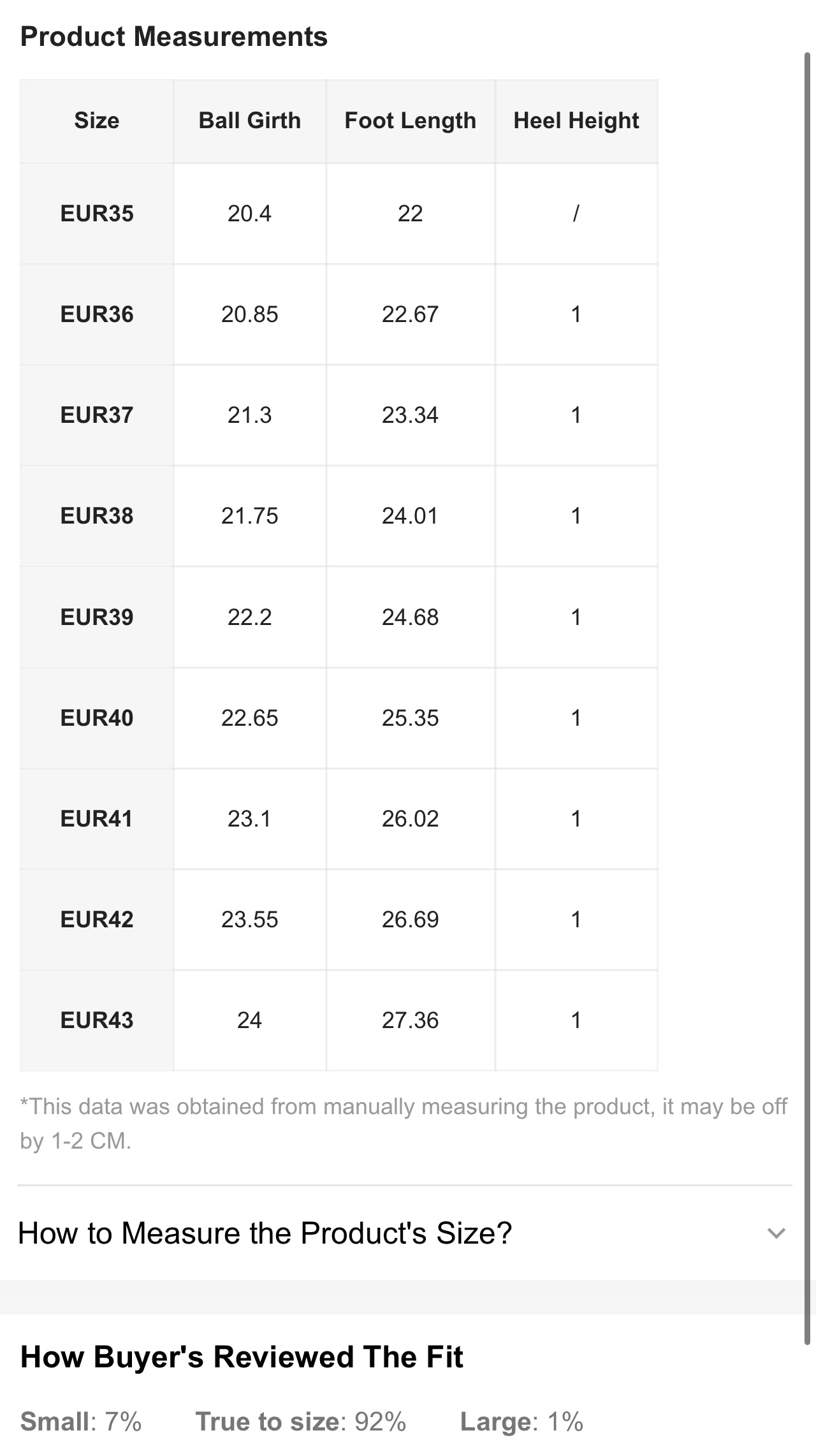Click the Small 7% fit rating
This screenshot has width=816, height=1456.
tap(81, 1422)
